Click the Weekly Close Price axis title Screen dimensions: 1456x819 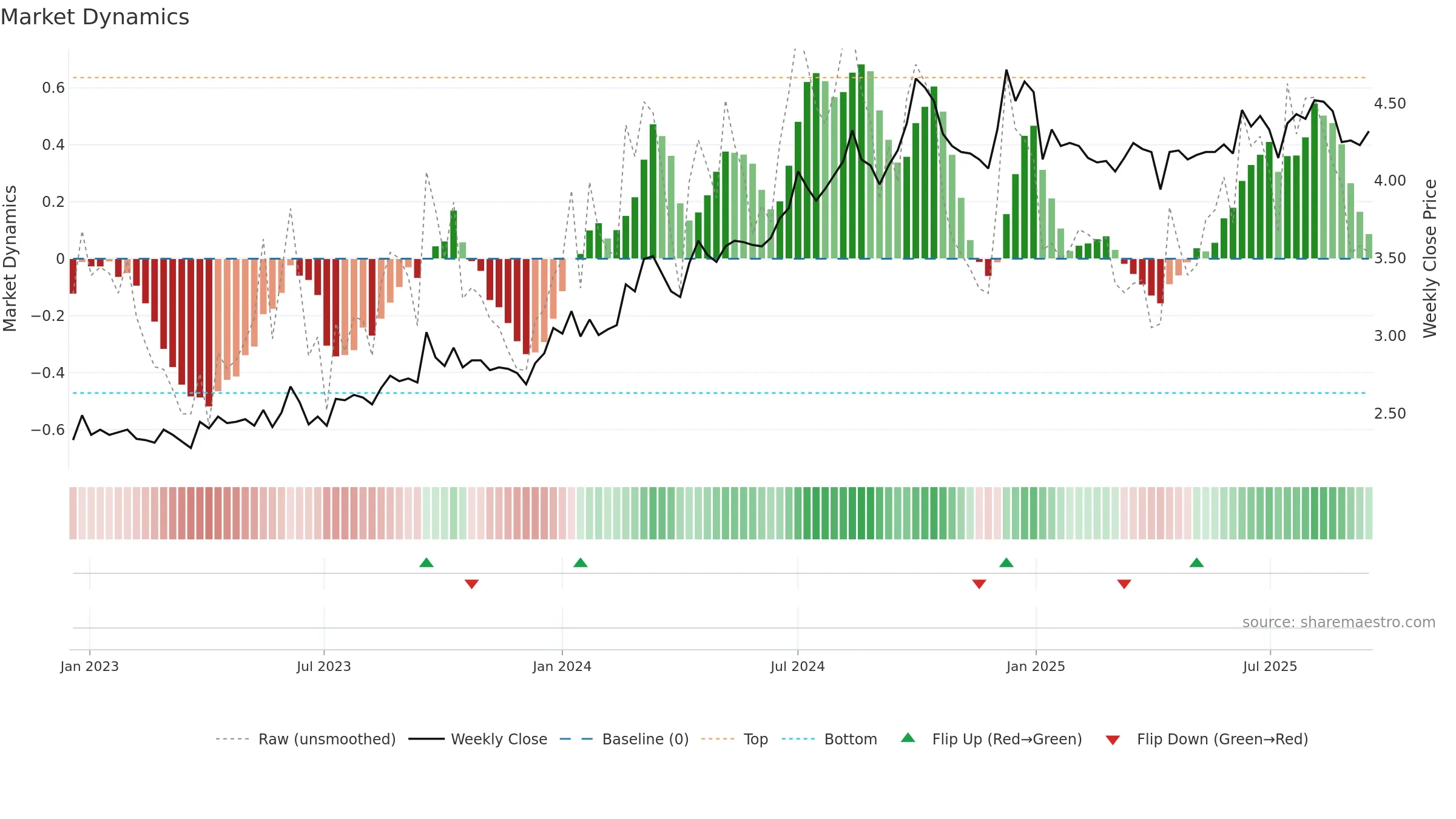(1430, 258)
